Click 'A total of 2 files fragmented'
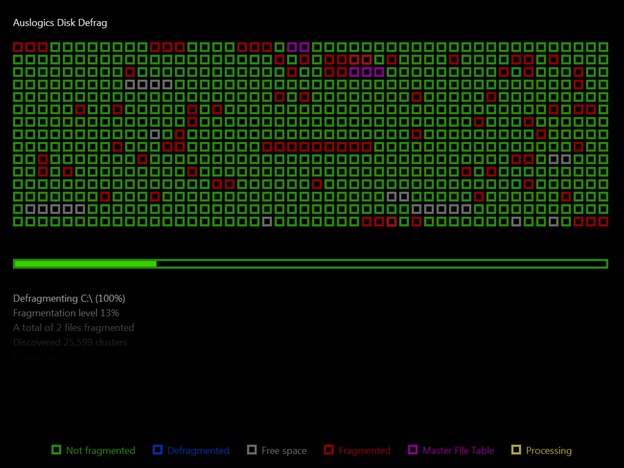Image resolution: width=624 pixels, height=468 pixels. [x=74, y=328]
